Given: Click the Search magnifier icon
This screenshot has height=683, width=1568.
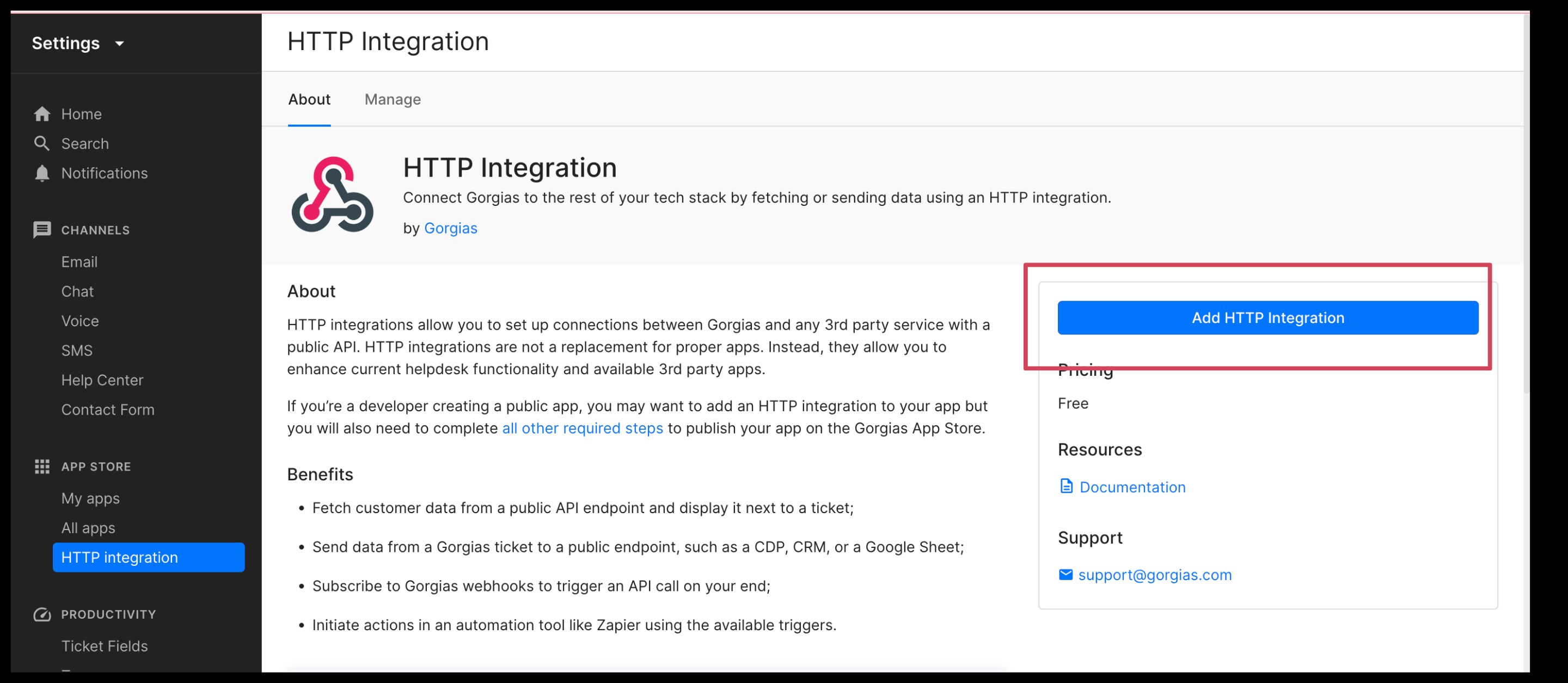Looking at the screenshot, I should (x=41, y=144).
